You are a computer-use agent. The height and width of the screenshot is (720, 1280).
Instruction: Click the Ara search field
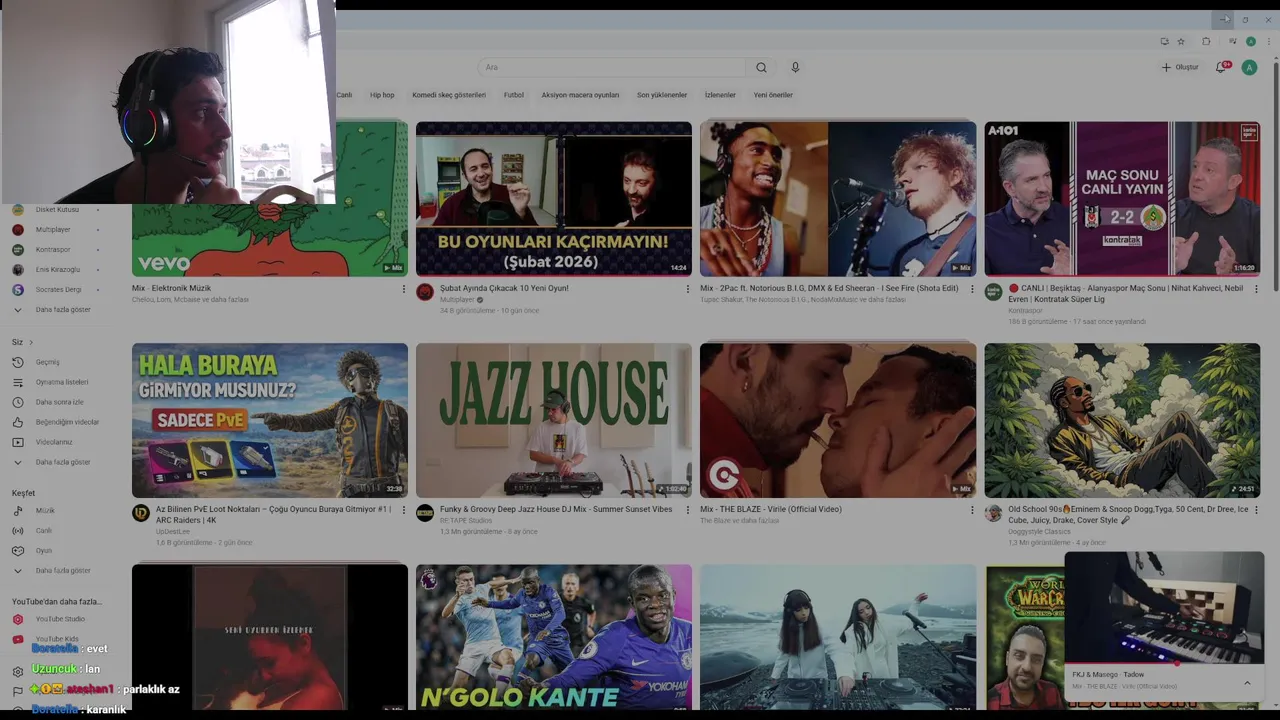(x=612, y=67)
